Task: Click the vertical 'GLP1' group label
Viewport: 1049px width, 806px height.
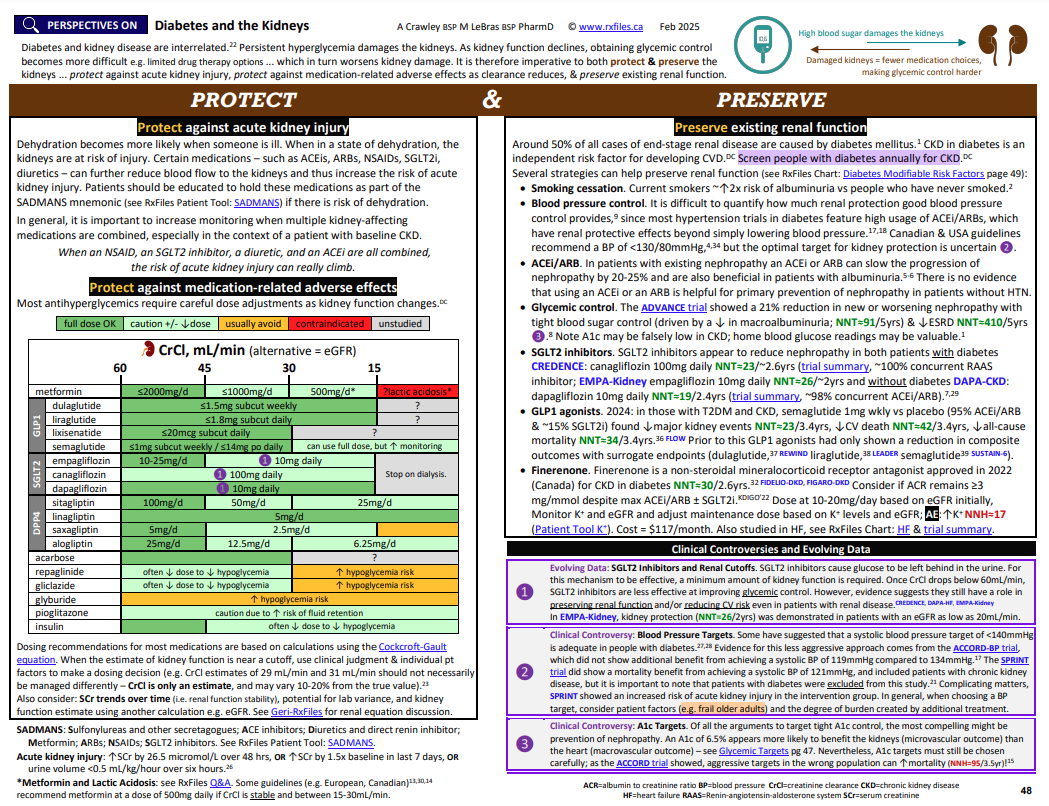Action: pyautogui.click(x=37, y=426)
